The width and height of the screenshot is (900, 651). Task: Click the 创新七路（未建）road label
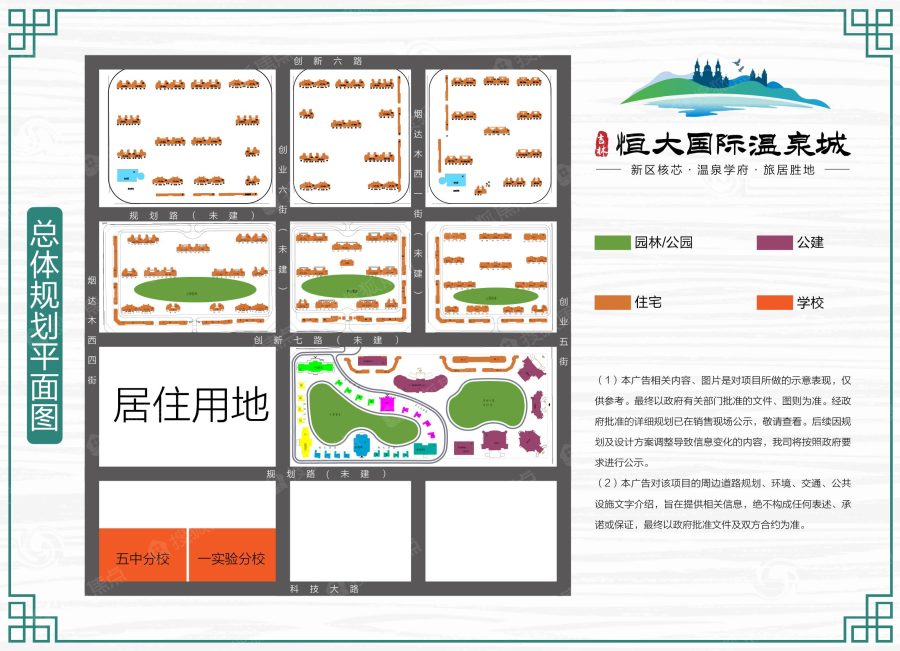tap(327, 340)
